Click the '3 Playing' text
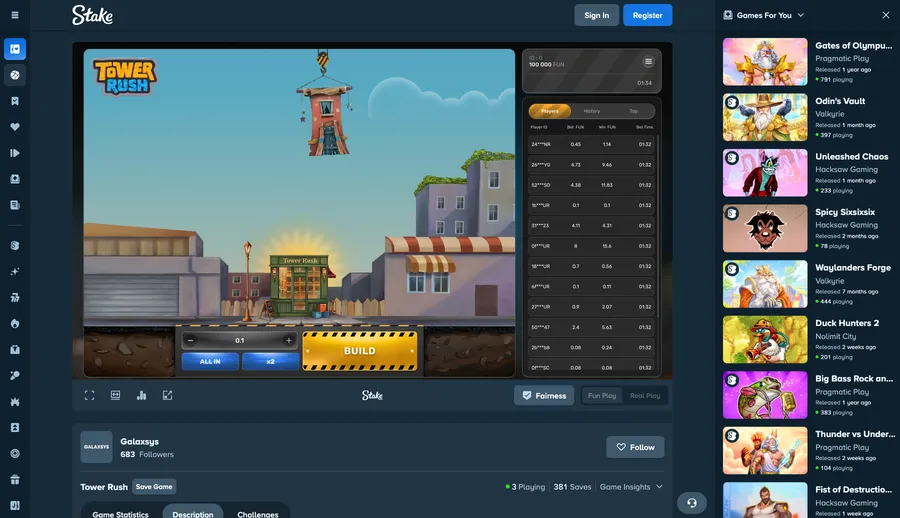Screen dimensions: 900x518 [x=526, y=486]
